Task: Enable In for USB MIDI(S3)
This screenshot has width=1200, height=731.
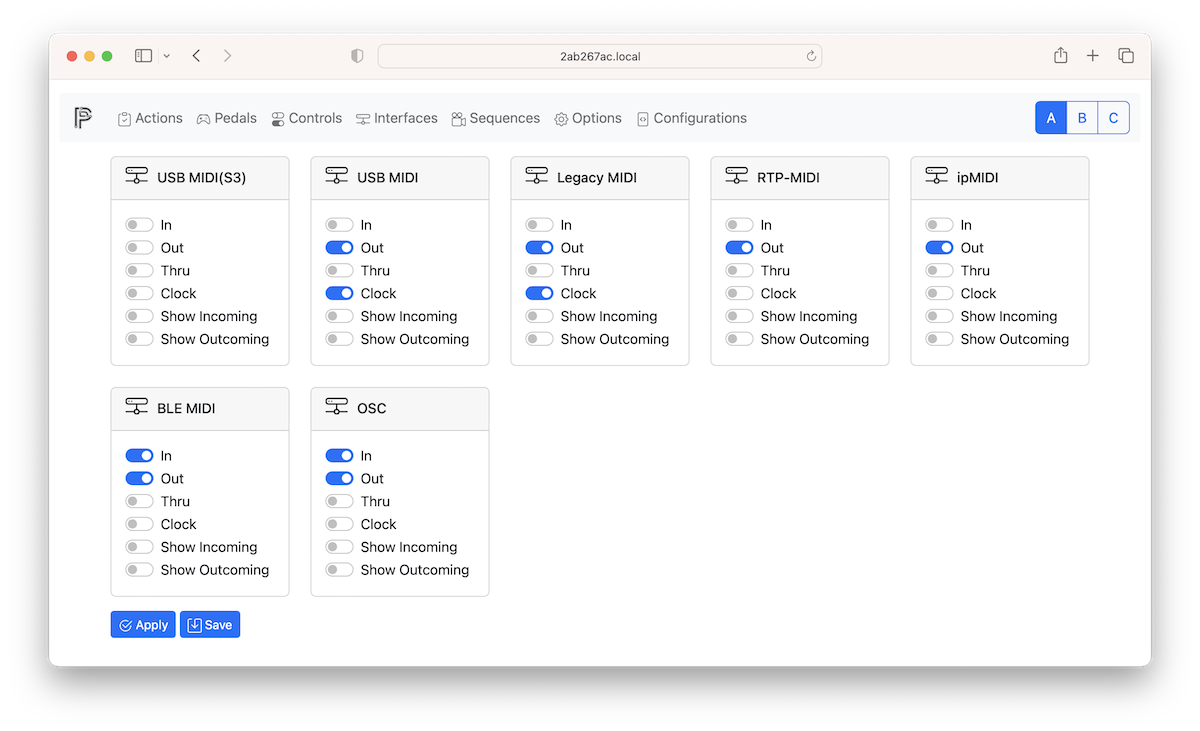Action: coord(139,225)
